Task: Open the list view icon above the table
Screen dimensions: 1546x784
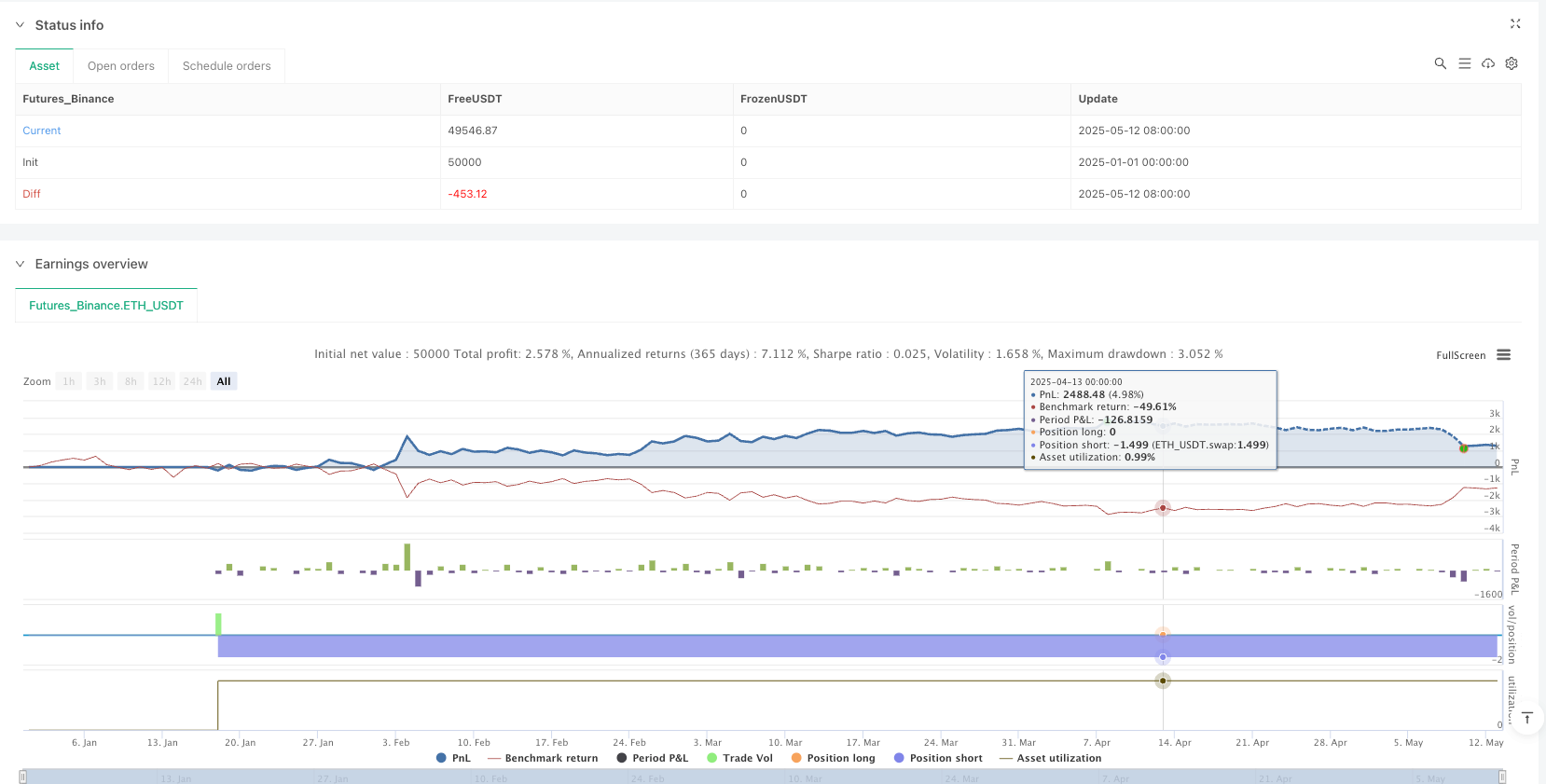Action: [x=1464, y=63]
